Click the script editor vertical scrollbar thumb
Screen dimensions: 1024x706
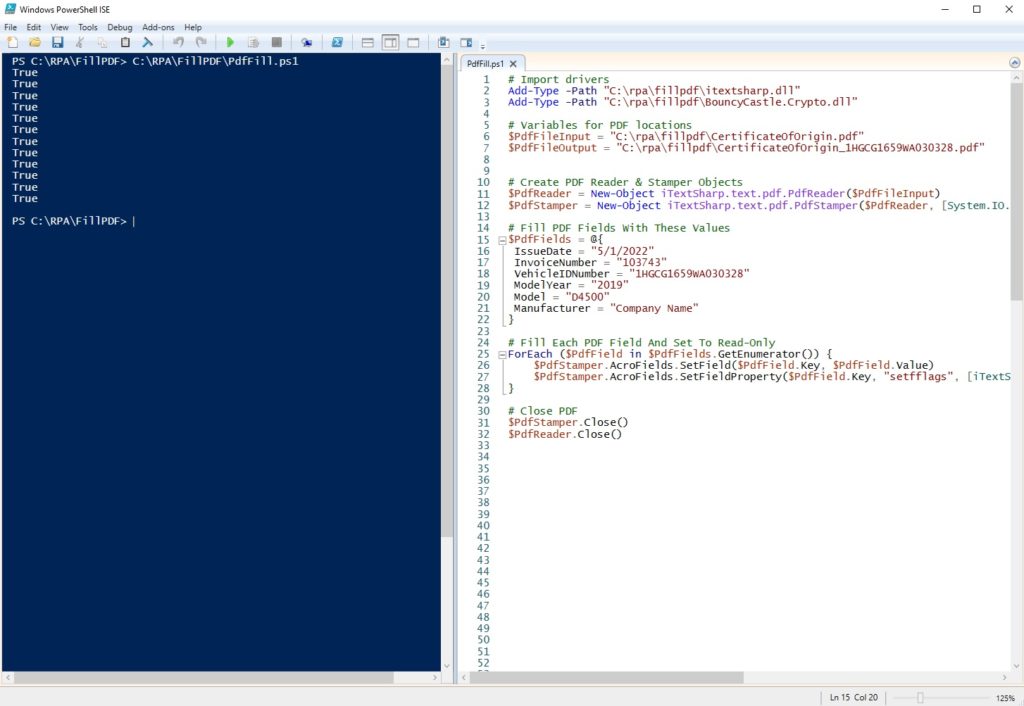tap(1017, 193)
